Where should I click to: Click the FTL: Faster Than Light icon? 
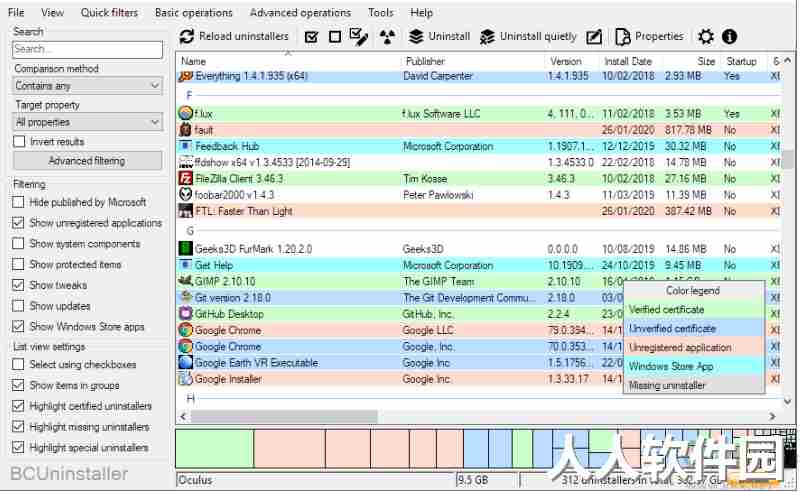tap(186, 211)
